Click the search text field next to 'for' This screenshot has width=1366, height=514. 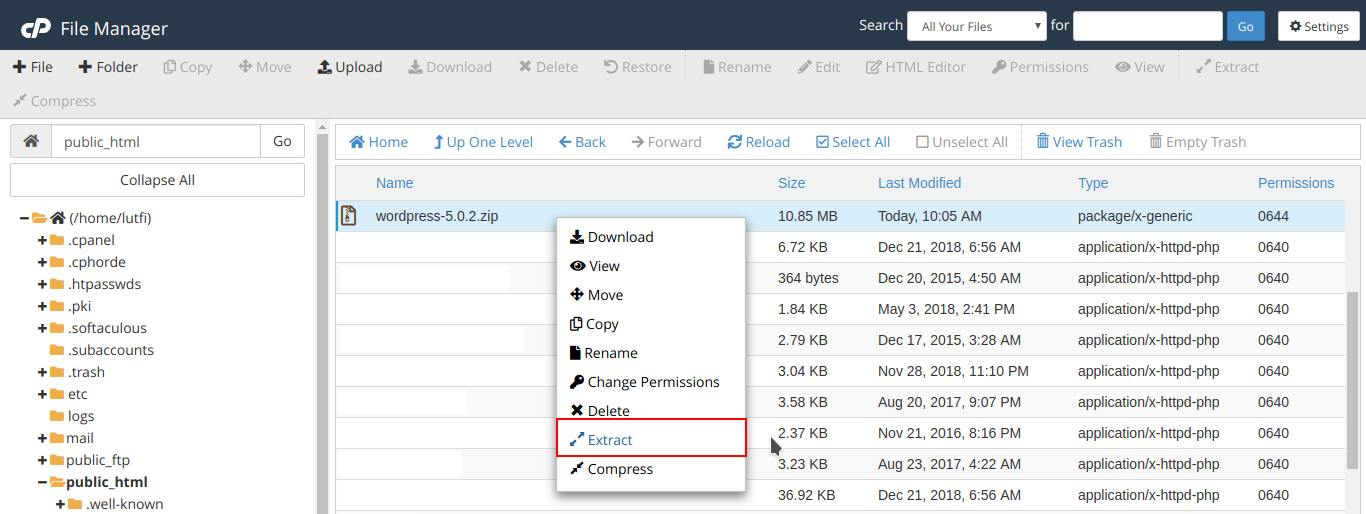tap(1148, 26)
